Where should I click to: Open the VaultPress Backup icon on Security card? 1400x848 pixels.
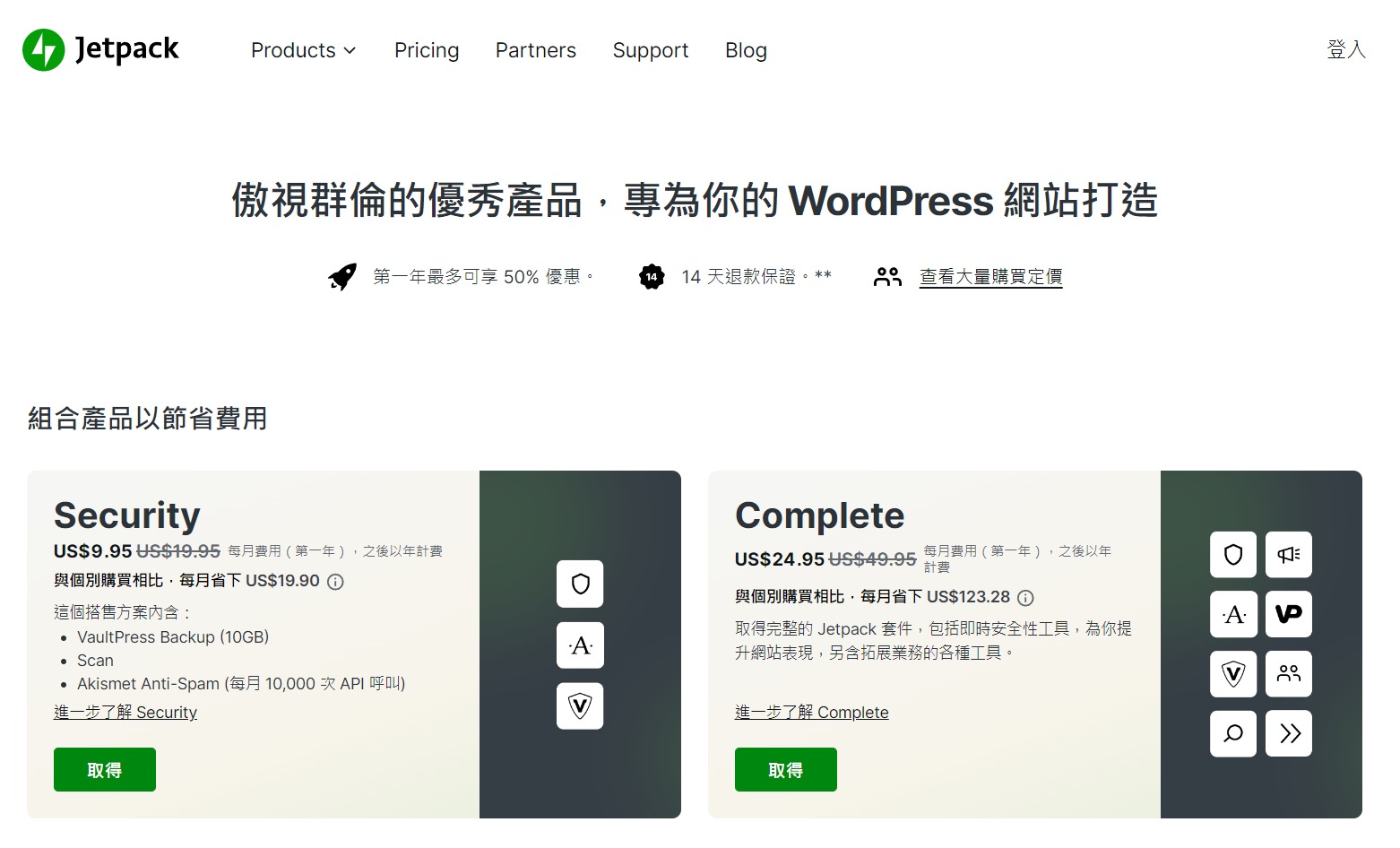click(x=580, y=706)
